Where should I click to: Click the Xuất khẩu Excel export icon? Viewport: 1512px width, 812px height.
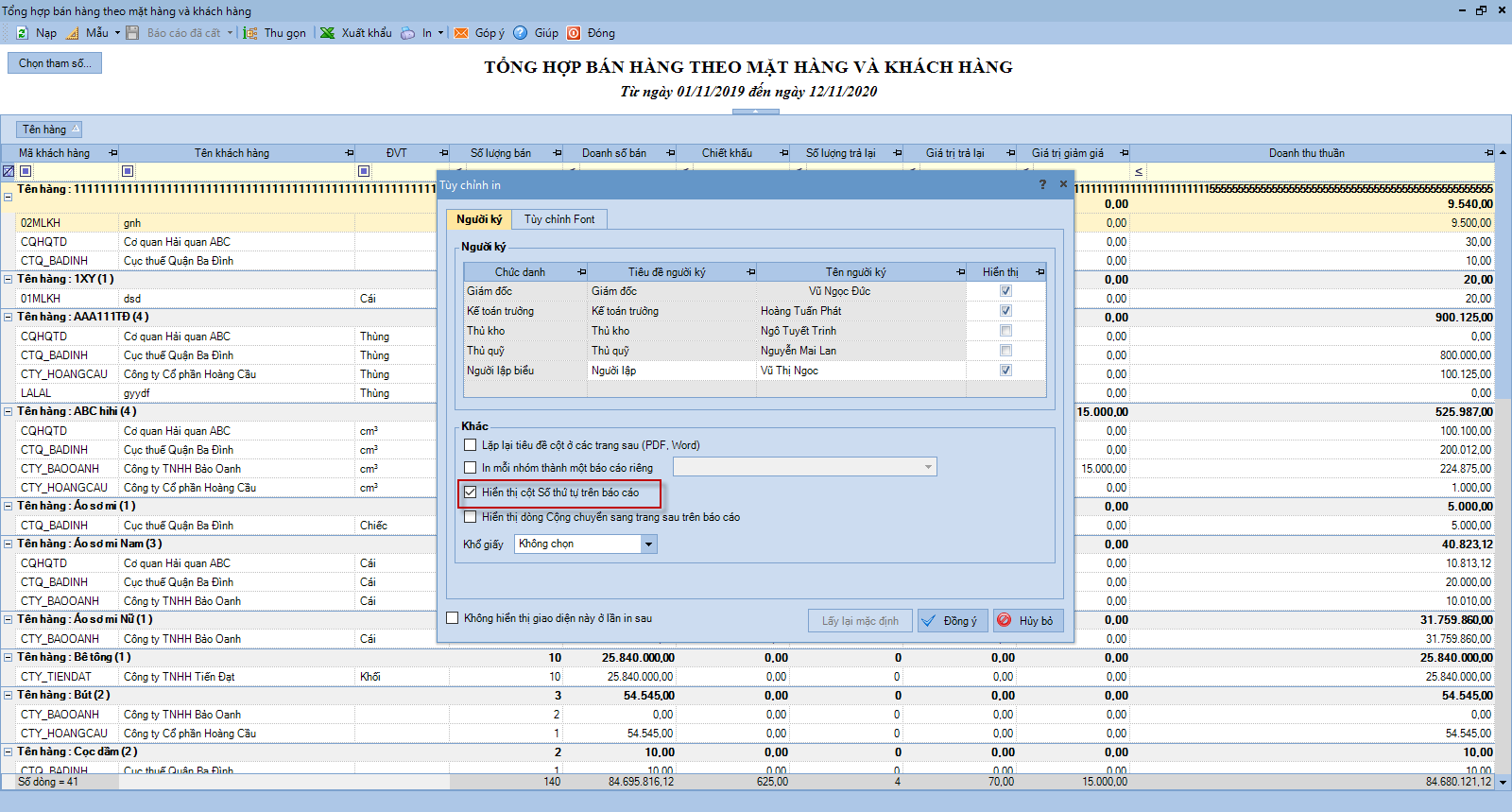(327, 33)
